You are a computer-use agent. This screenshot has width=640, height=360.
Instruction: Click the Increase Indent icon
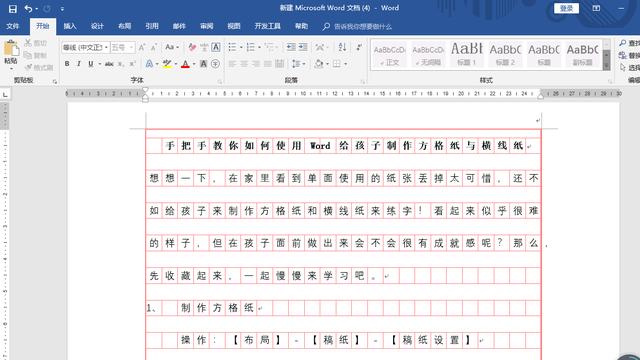[x=303, y=47]
